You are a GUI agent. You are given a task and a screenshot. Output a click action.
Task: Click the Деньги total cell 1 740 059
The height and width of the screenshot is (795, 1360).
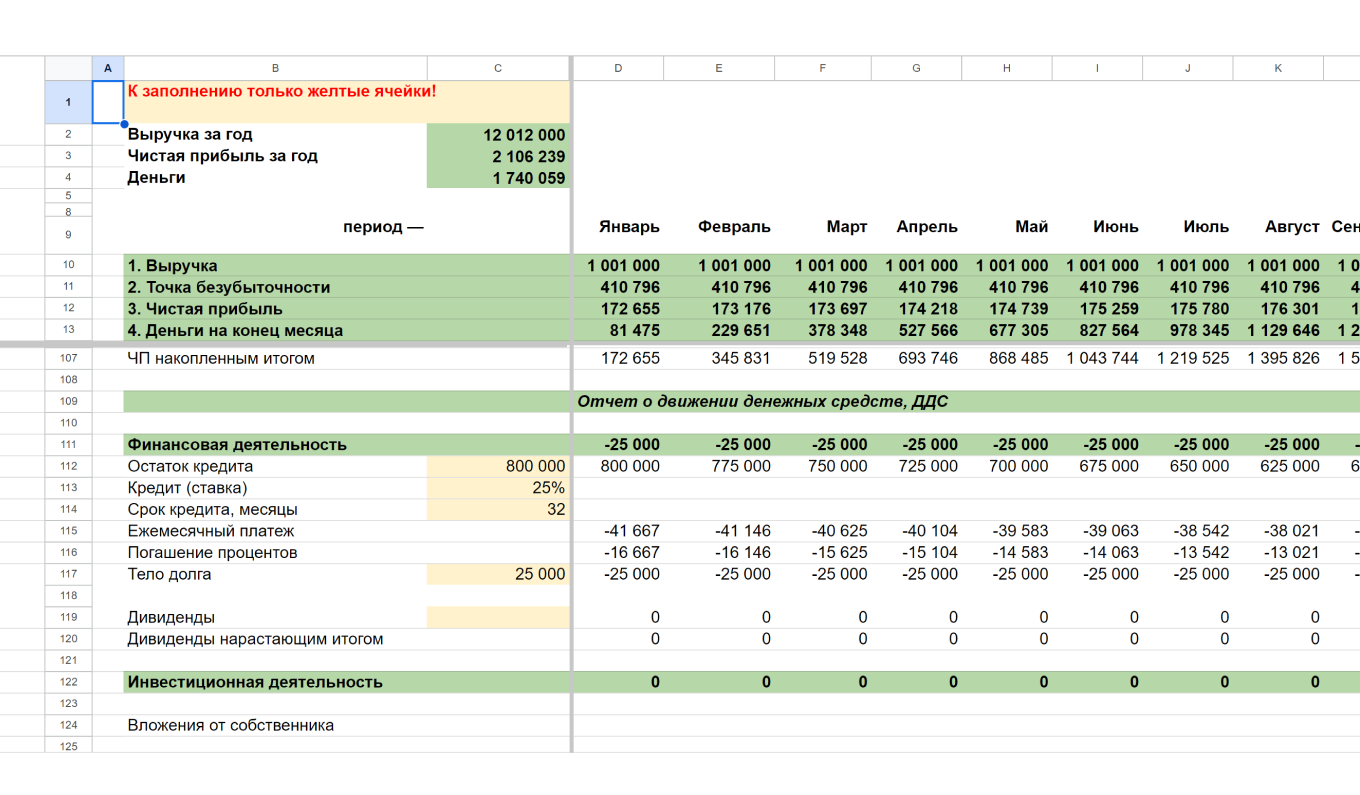tap(498, 179)
